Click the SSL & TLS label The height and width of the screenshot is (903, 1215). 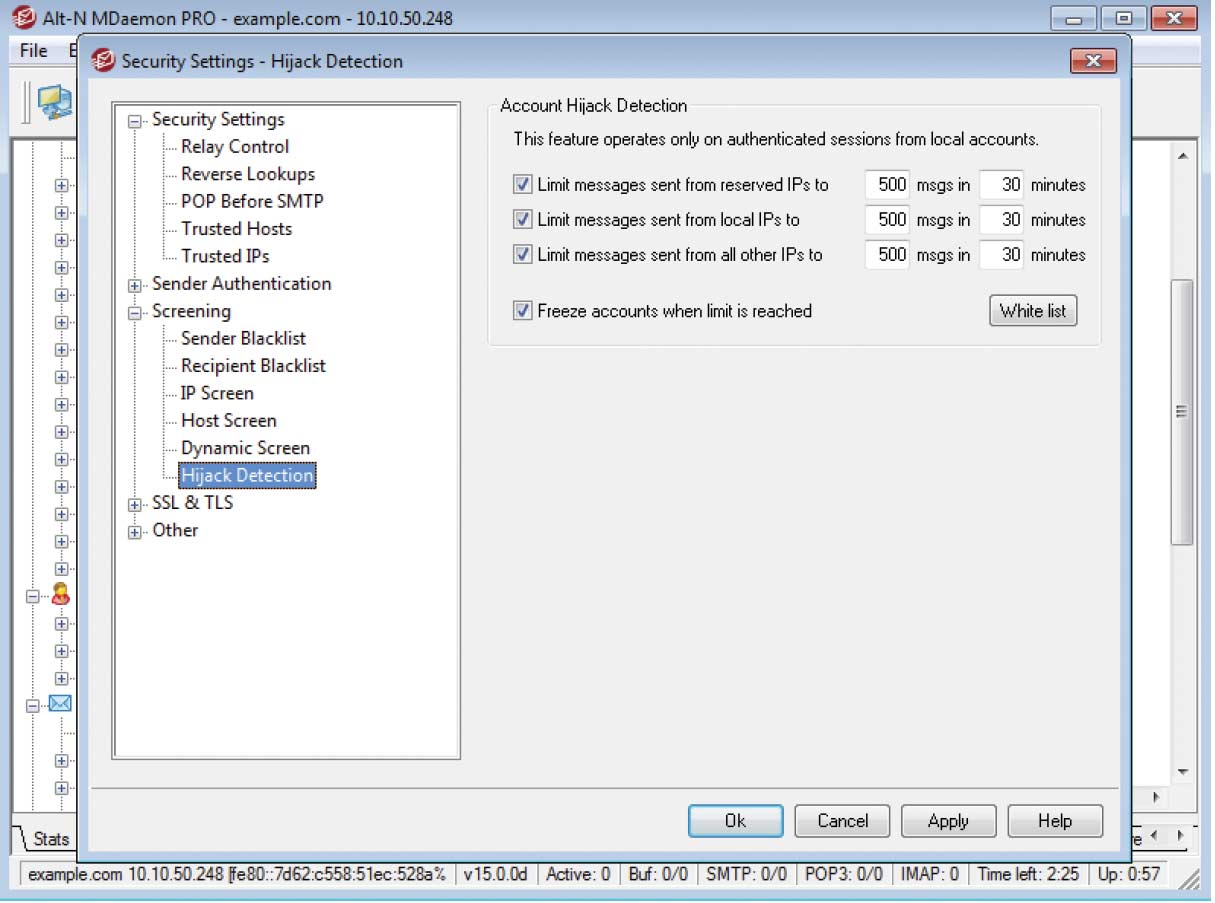pos(192,503)
